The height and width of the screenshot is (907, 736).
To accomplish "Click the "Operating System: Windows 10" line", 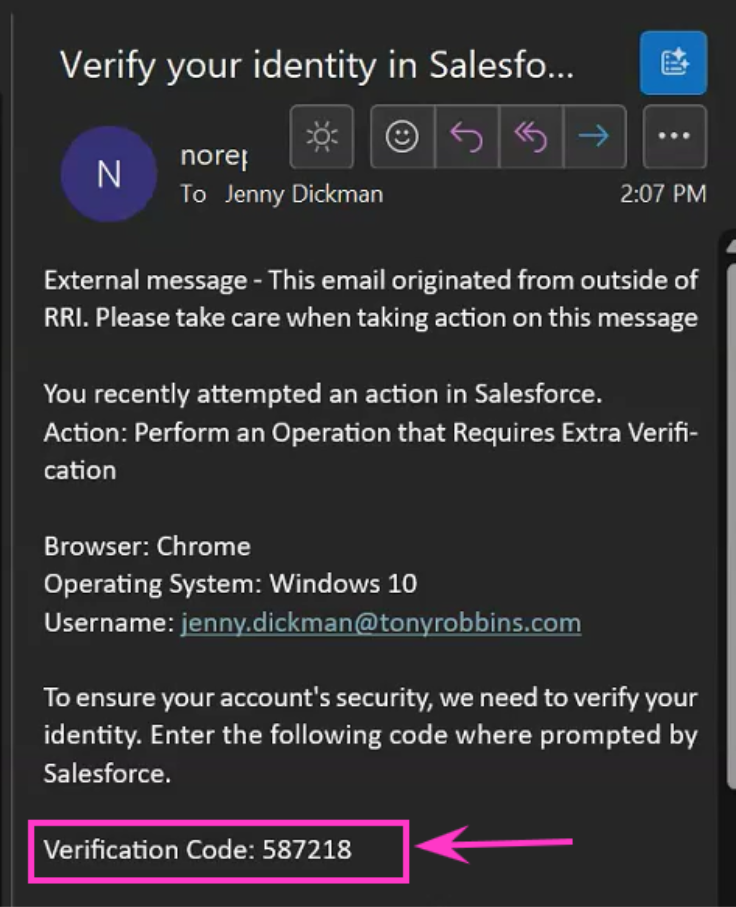I will tap(230, 584).
